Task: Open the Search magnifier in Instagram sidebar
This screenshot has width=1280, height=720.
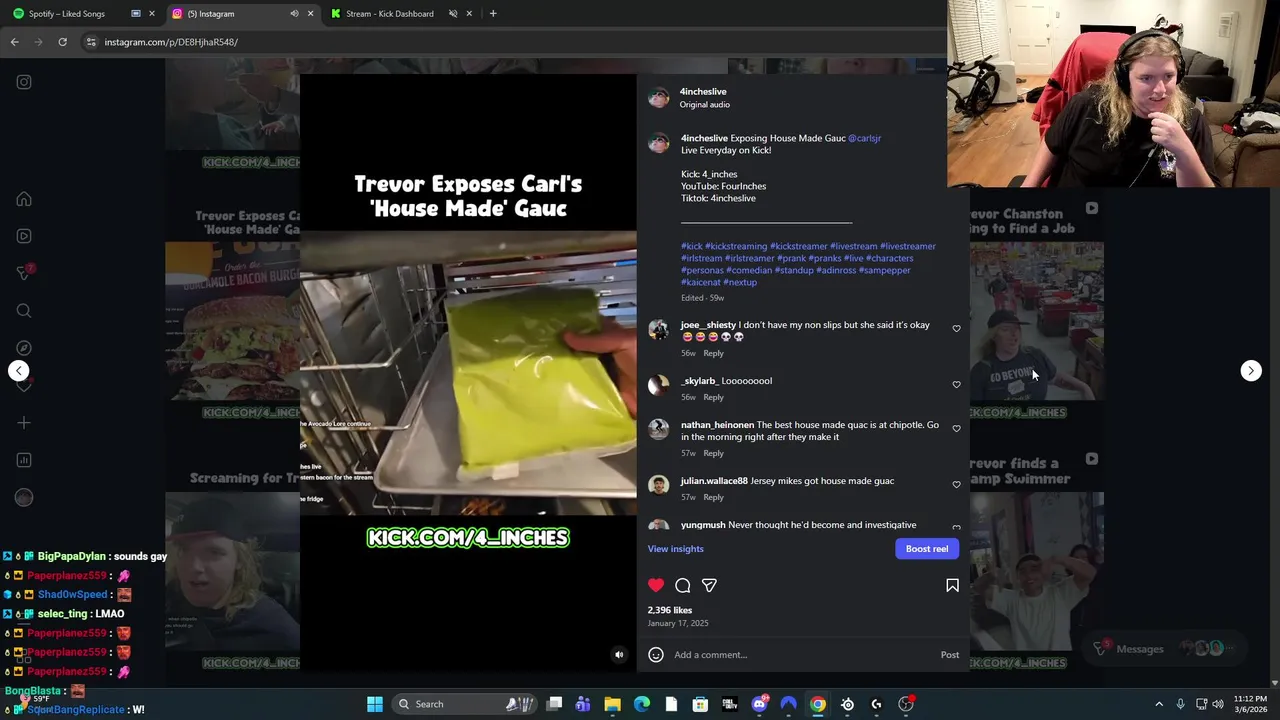Action: point(24,311)
